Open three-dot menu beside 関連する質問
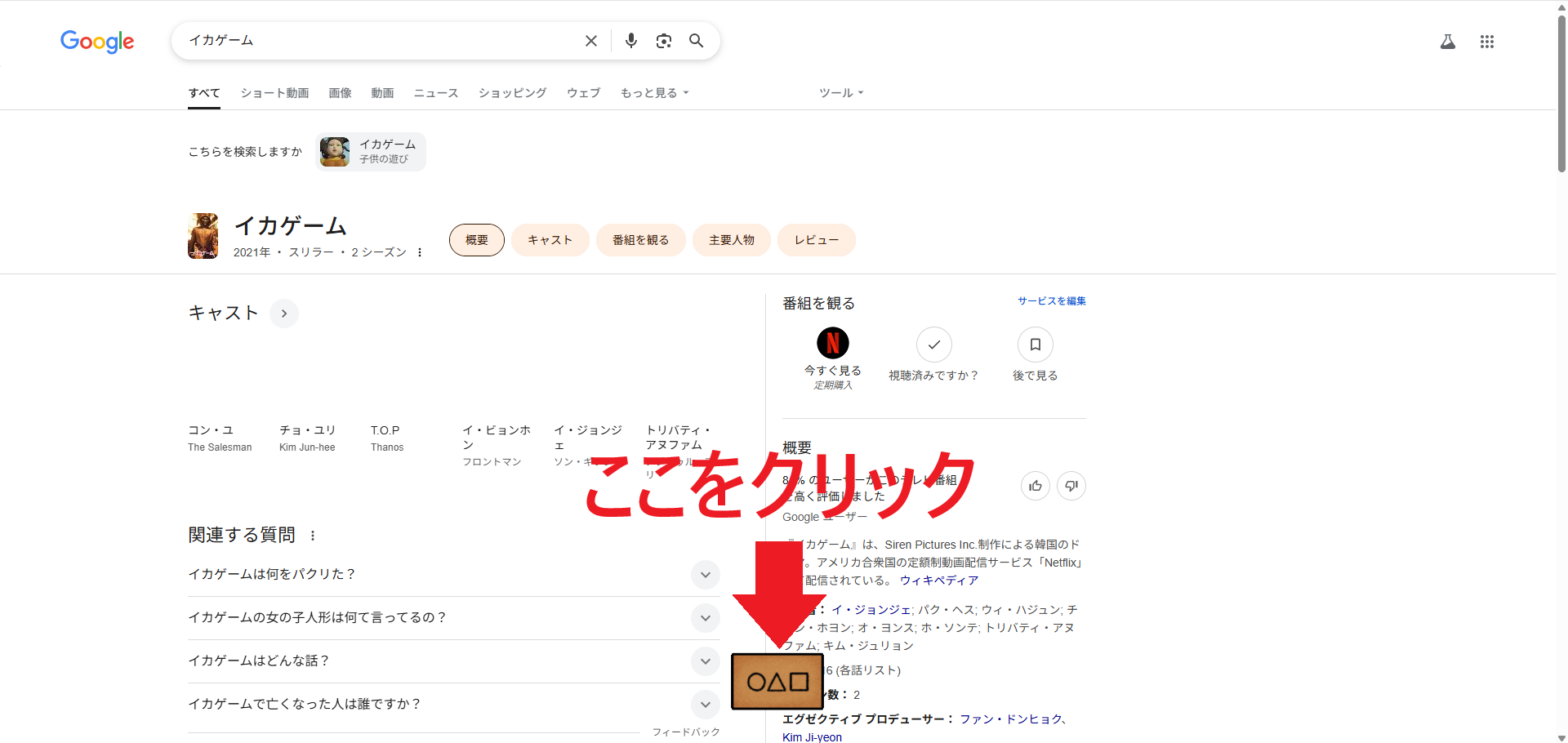This screenshot has width=1568, height=743. [x=313, y=536]
